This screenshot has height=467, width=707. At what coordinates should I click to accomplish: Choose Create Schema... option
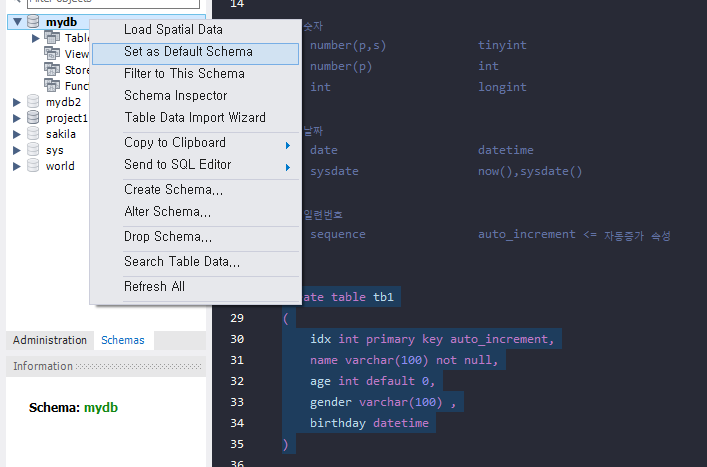[x=195, y=190]
